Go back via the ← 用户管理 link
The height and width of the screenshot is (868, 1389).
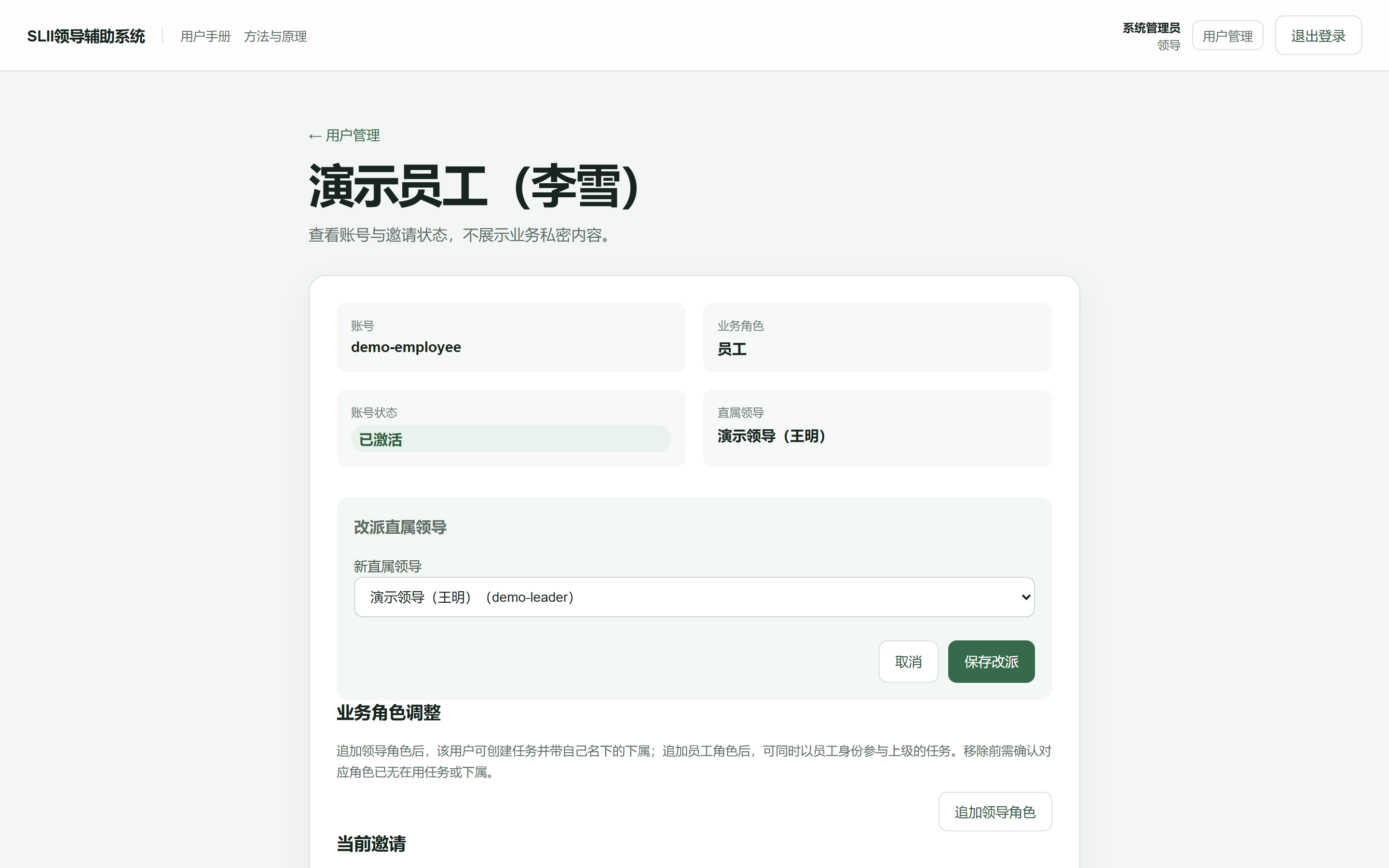[344, 136]
